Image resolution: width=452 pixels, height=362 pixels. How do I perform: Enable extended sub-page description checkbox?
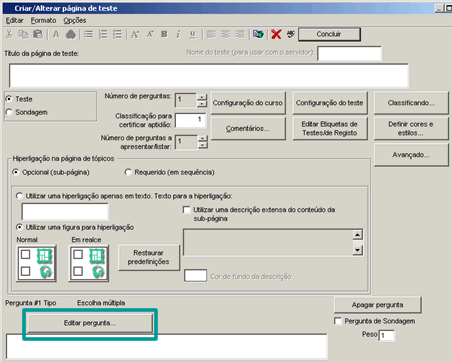187,210
